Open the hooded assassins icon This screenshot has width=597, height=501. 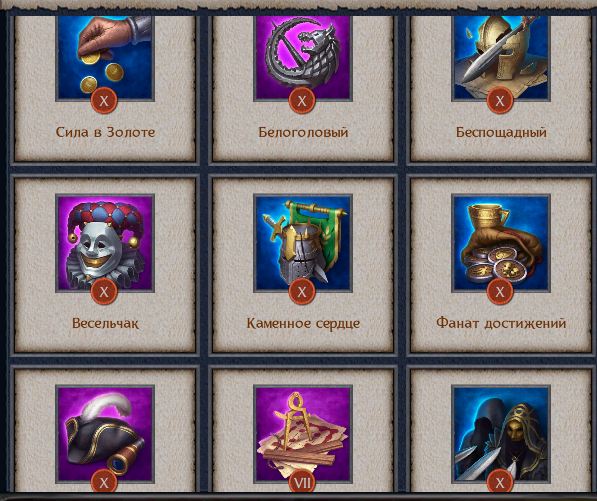click(x=501, y=434)
